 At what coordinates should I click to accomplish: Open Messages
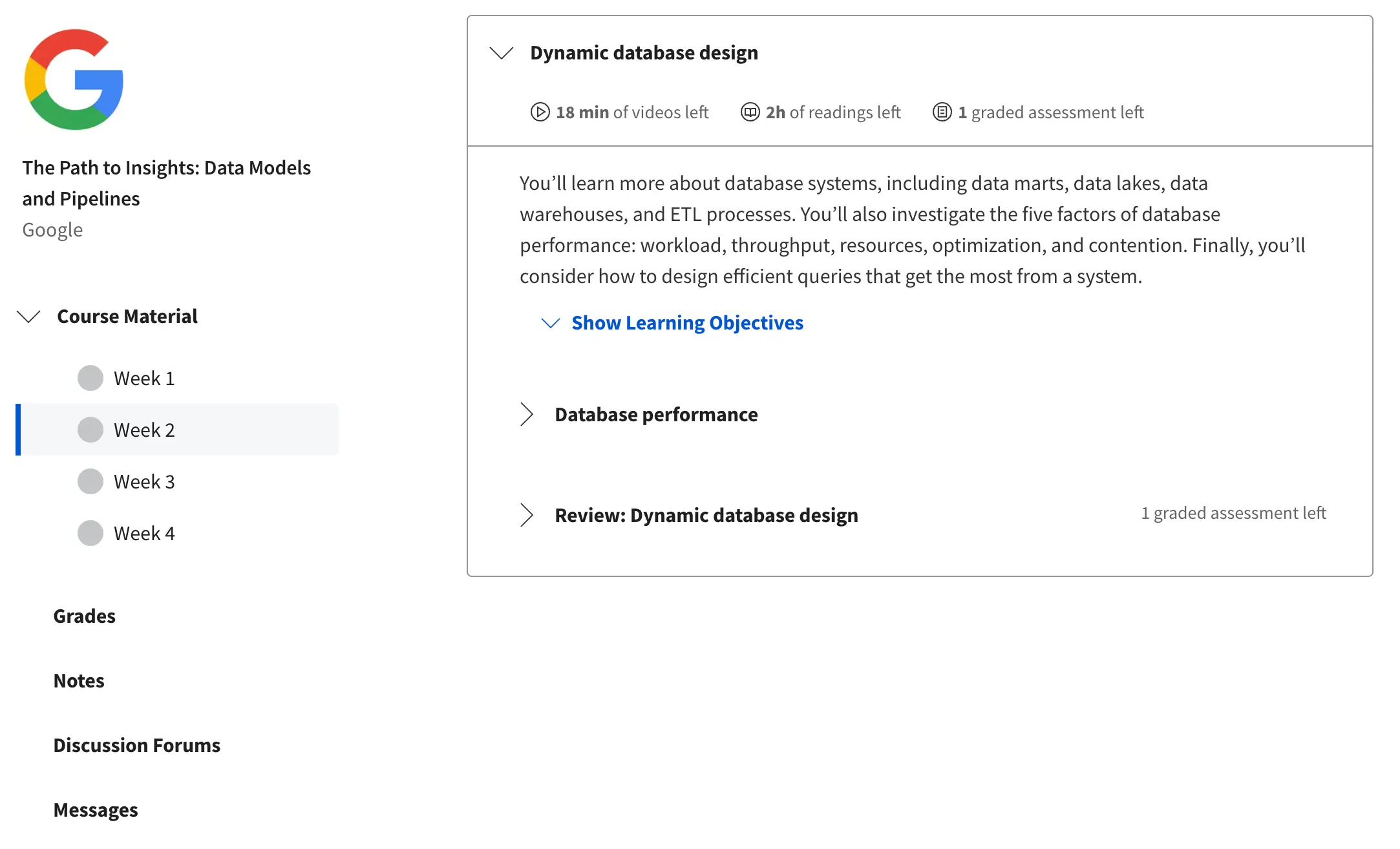[x=96, y=810]
